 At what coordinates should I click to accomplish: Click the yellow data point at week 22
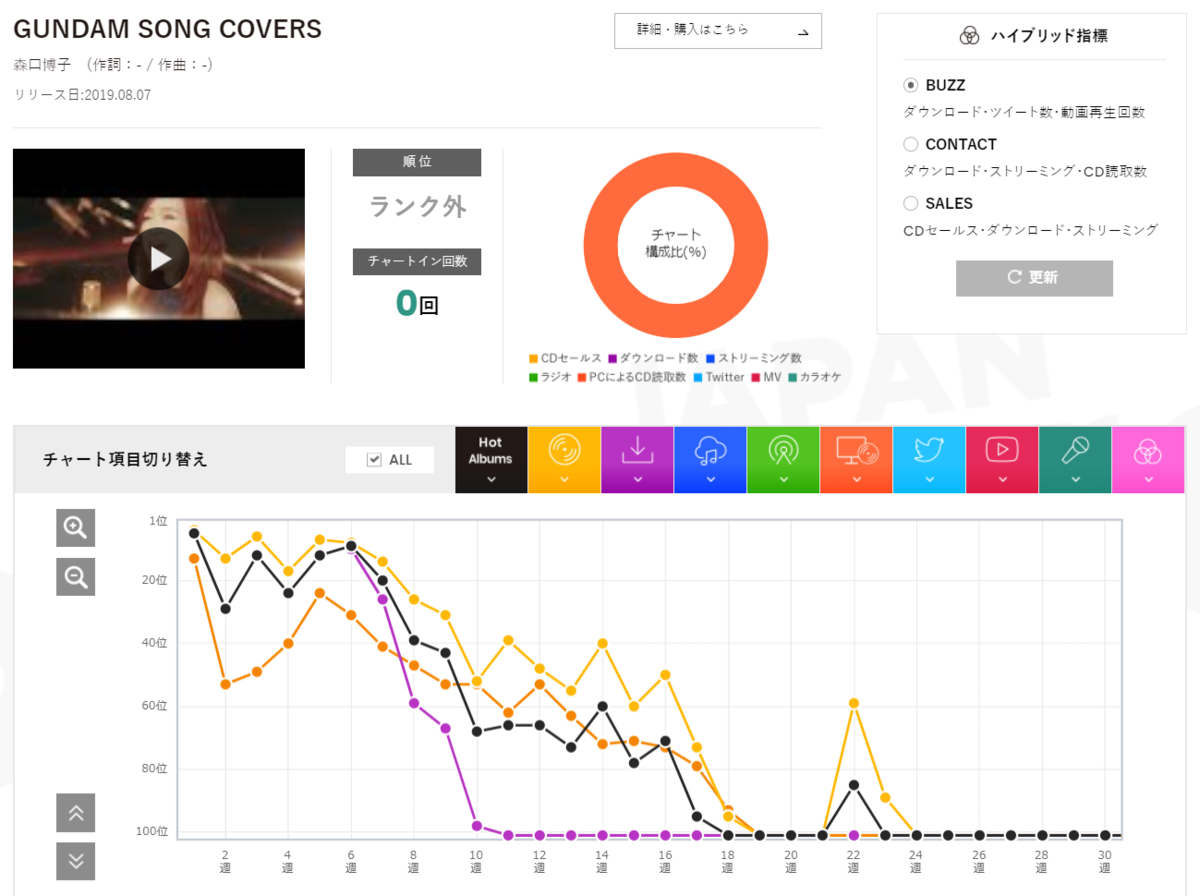click(x=854, y=703)
